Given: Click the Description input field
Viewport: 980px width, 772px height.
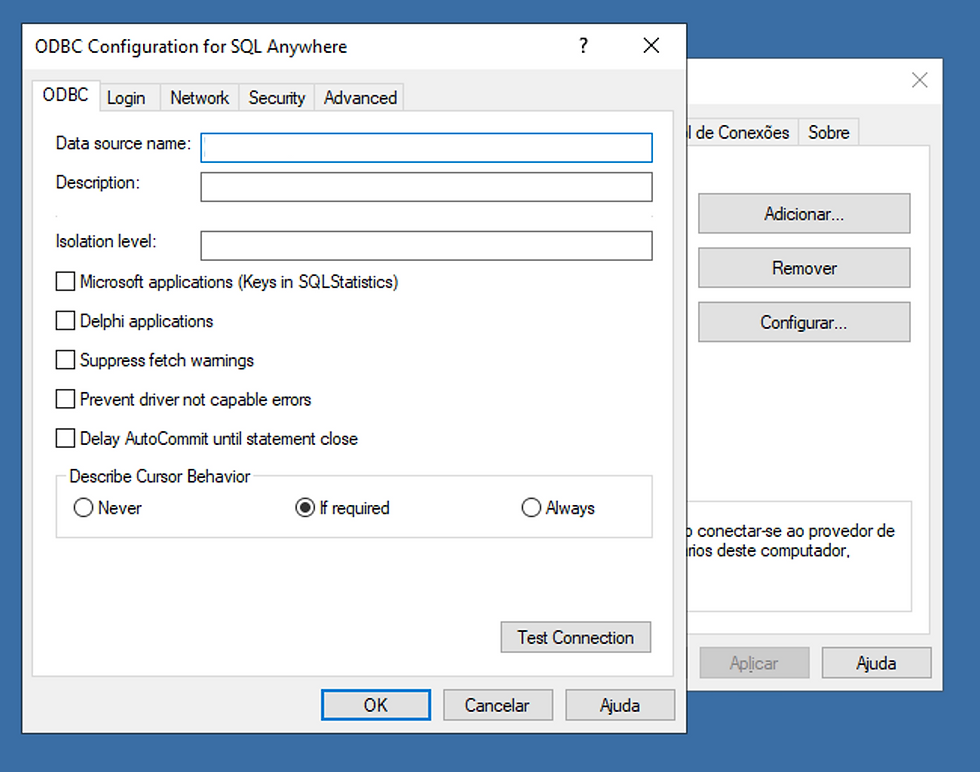Looking at the screenshot, I should pyautogui.click(x=426, y=187).
